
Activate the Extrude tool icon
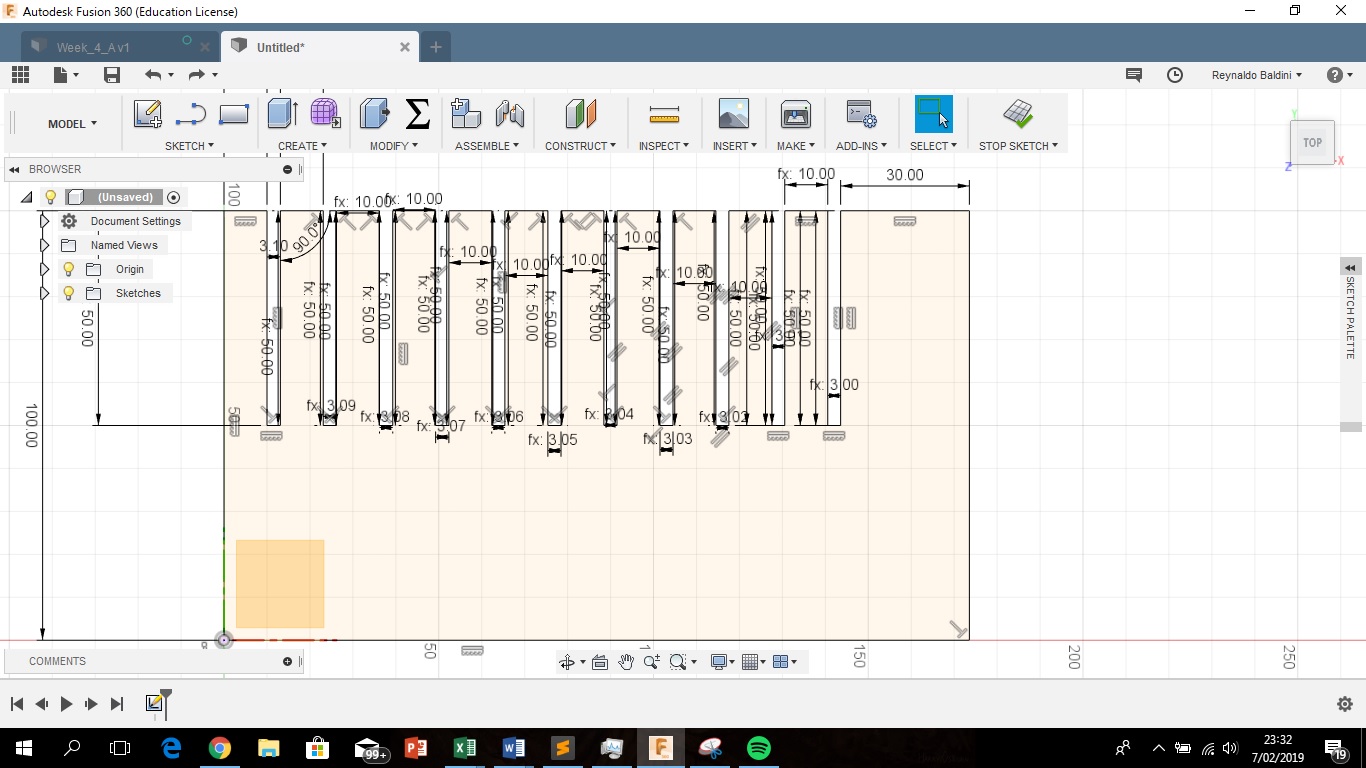(x=282, y=114)
